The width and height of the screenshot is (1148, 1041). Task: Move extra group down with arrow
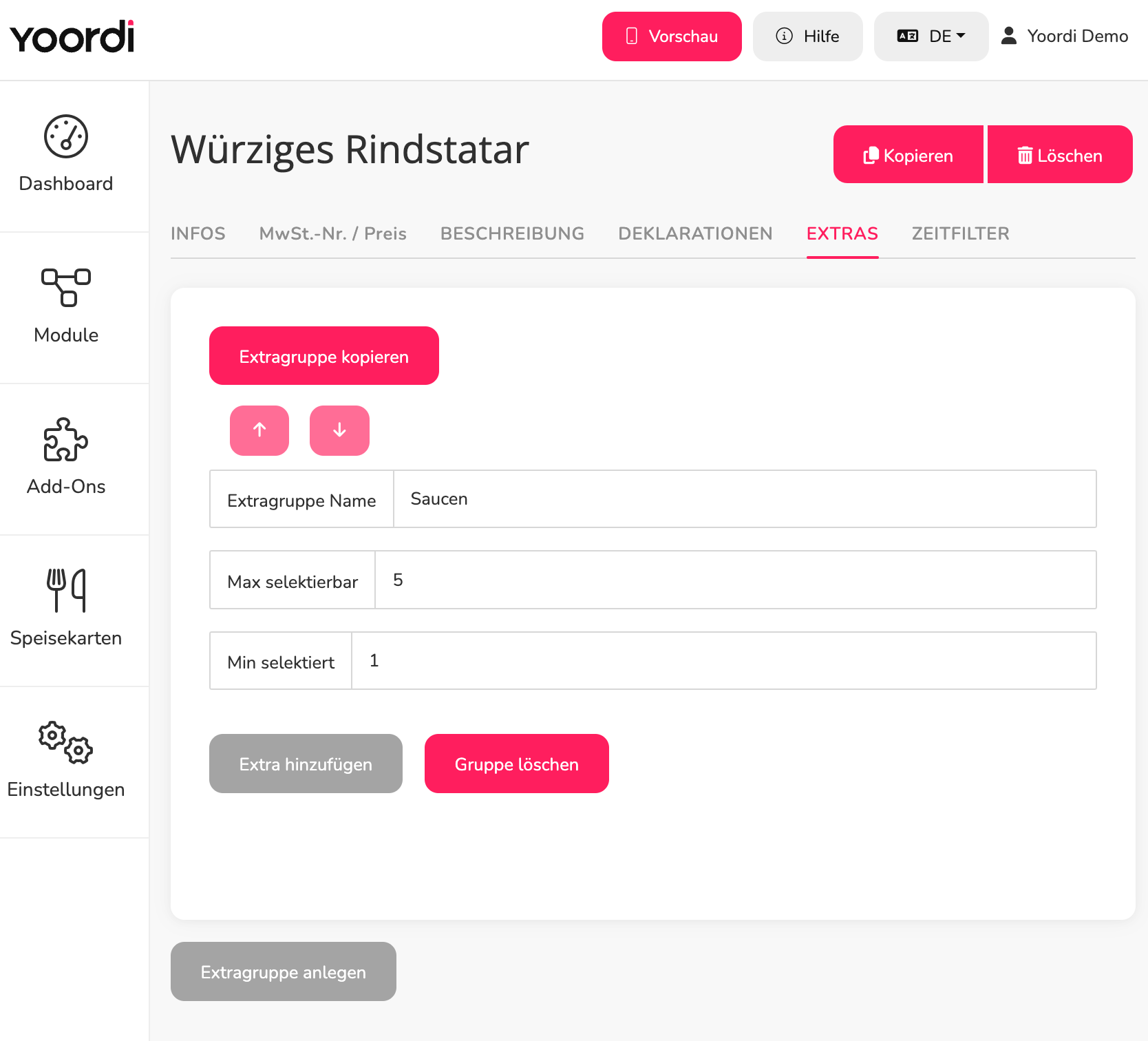click(339, 430)
